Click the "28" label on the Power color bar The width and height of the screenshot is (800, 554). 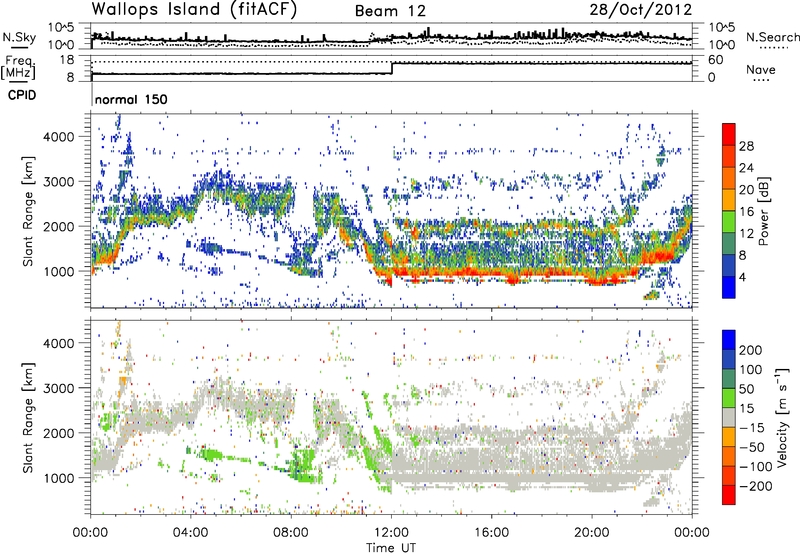click(746, 146)
